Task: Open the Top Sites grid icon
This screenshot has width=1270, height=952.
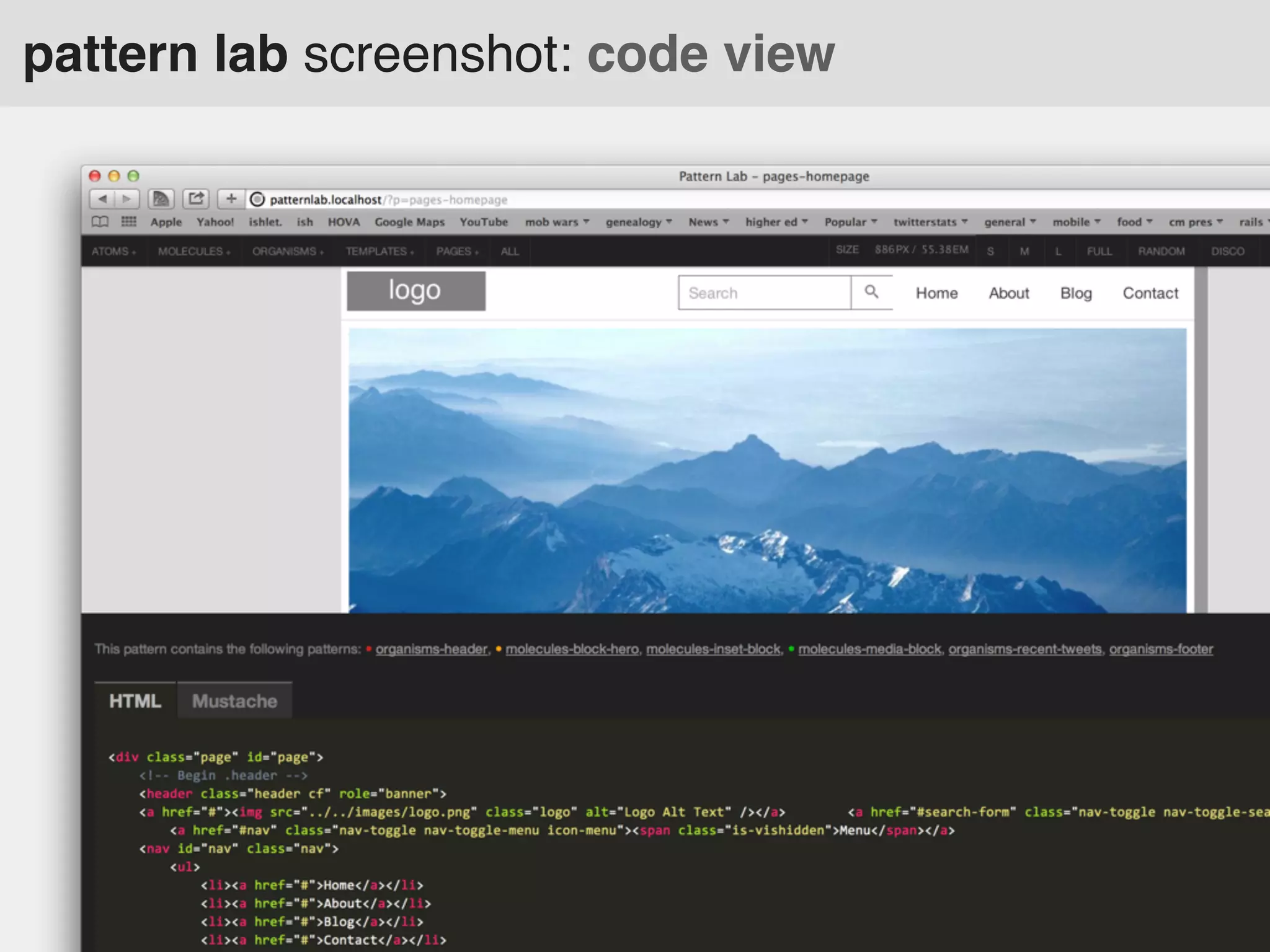Action: point(129,222)
